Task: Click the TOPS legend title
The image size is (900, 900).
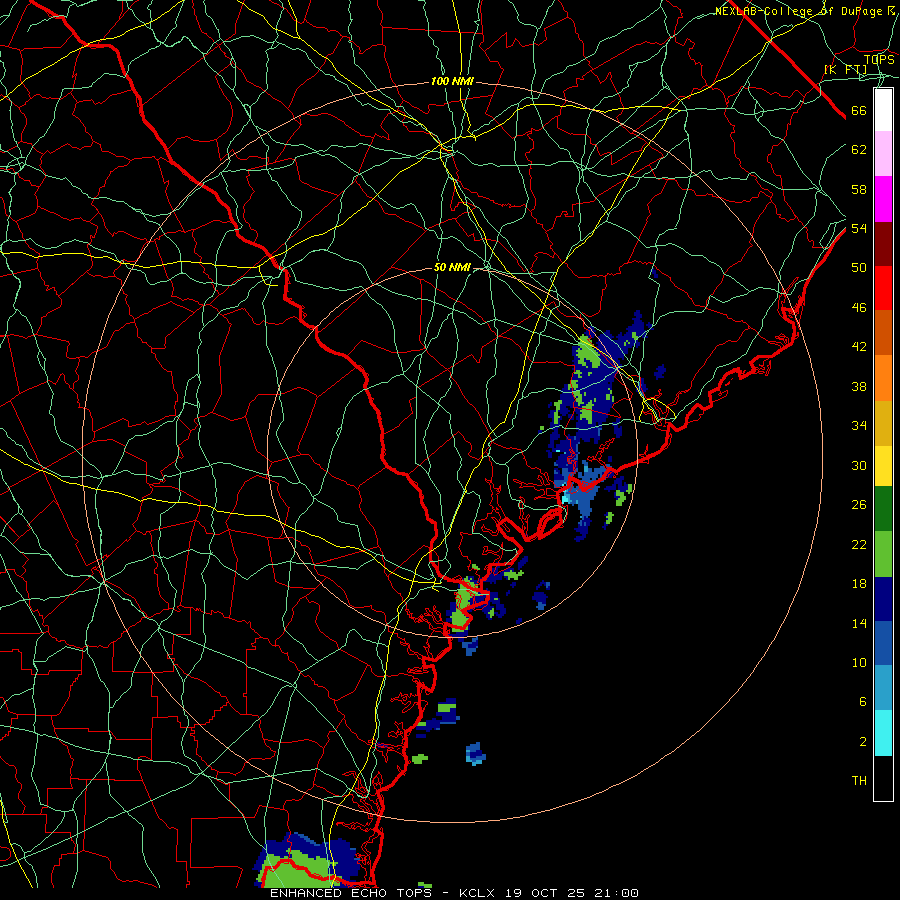Action: pos(879,59)
